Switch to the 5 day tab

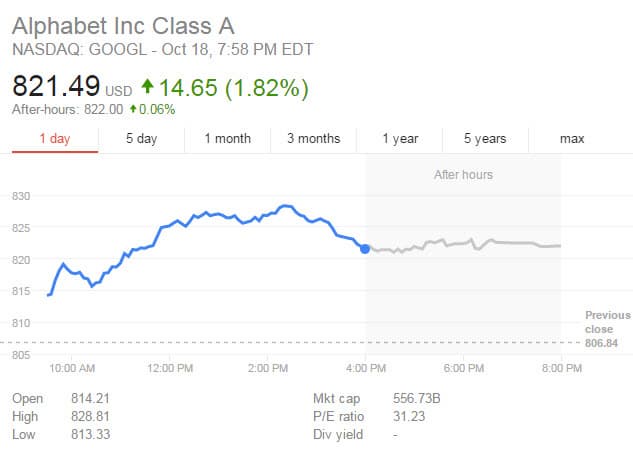(142, 139)
